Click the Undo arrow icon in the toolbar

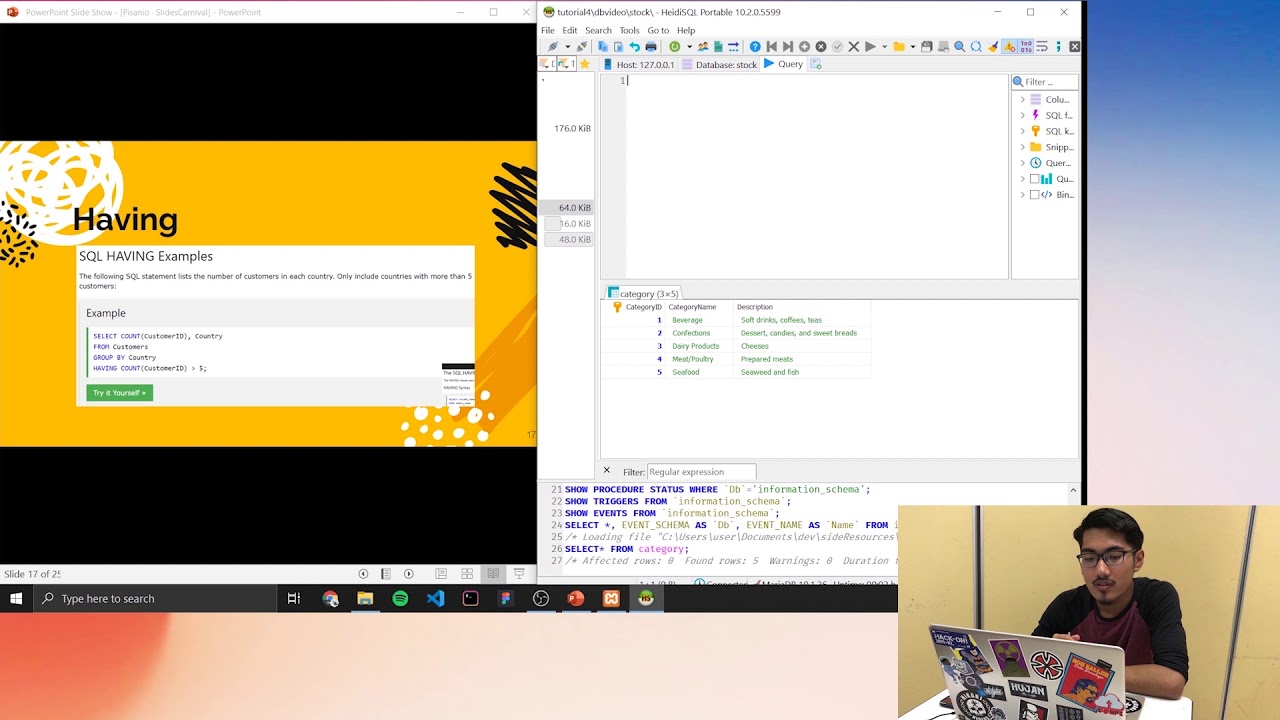tap(634, 47)
